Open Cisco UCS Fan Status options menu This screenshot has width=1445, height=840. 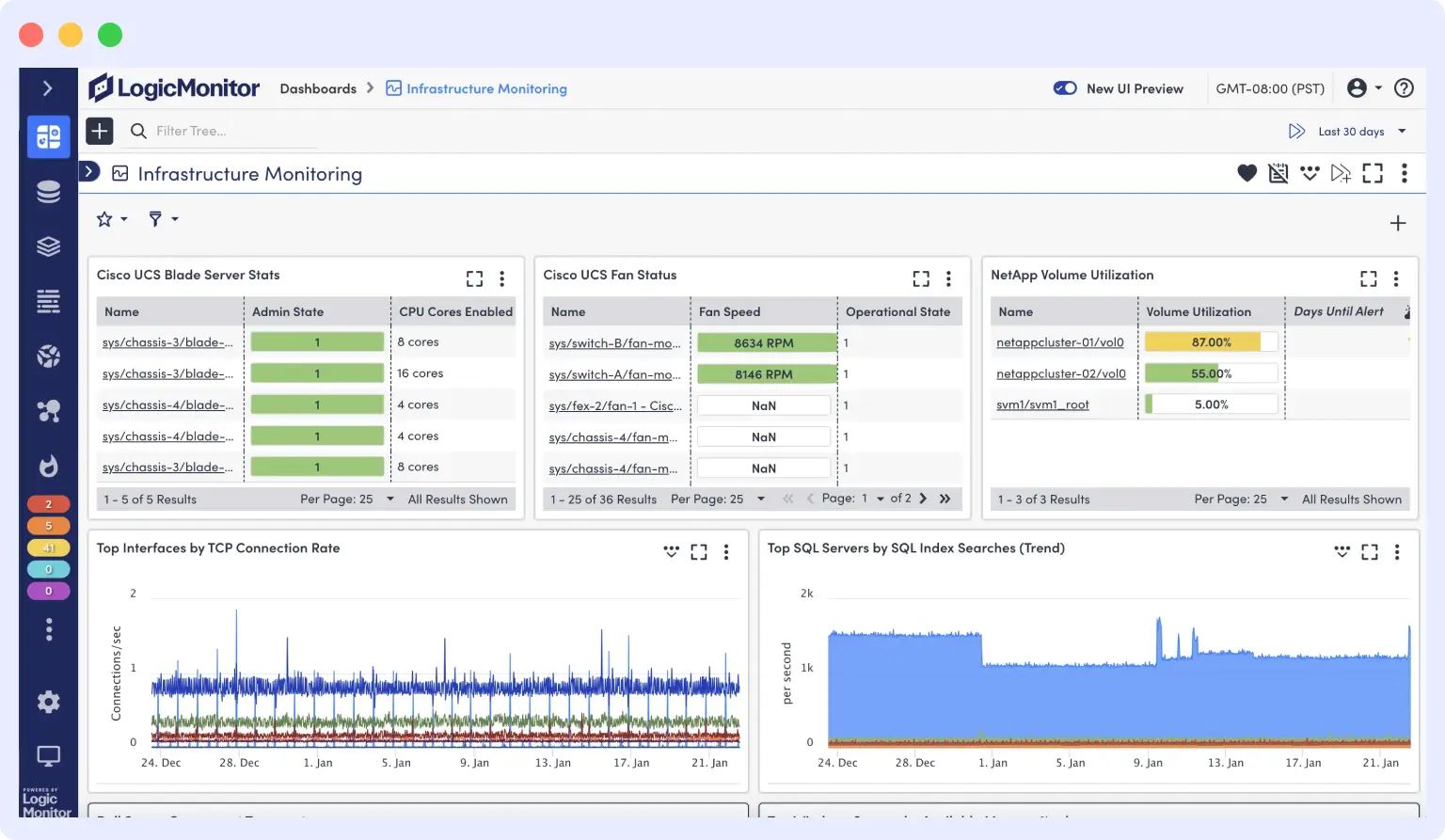948,278
